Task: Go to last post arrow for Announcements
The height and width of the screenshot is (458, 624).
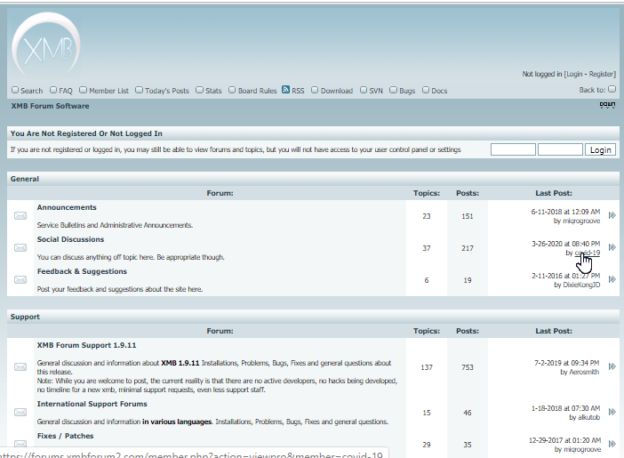Action: coord(612,215)
